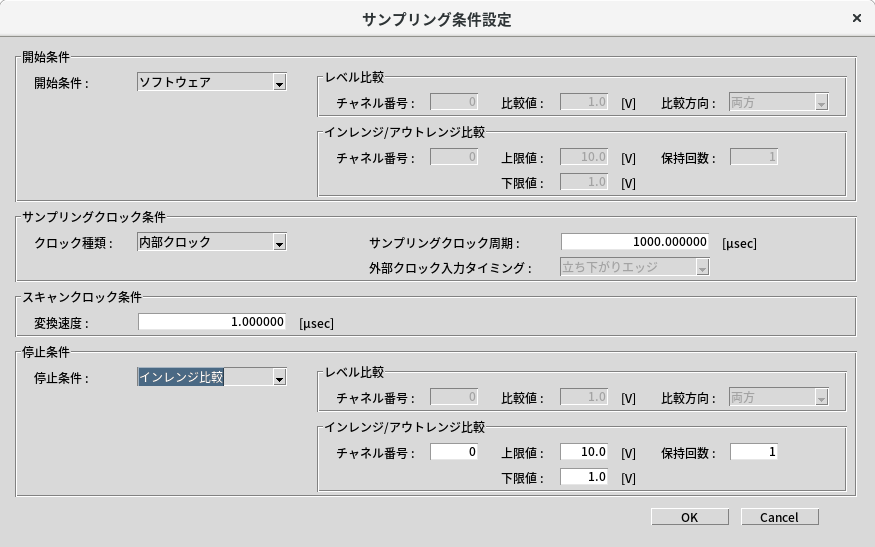Click the start condition 保持回数 field
The width and height of the screenshot is (875, 547).
(754, 157)
